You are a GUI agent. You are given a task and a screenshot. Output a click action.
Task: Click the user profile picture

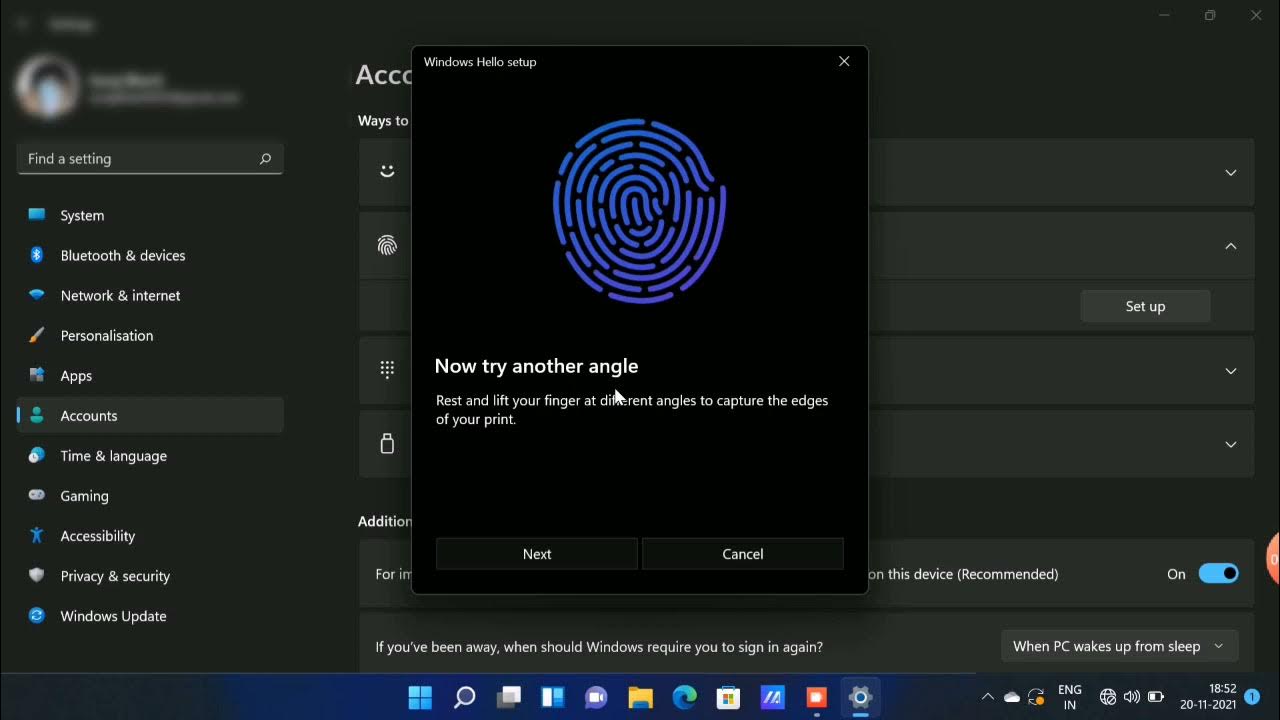click(x=47, y=86)
